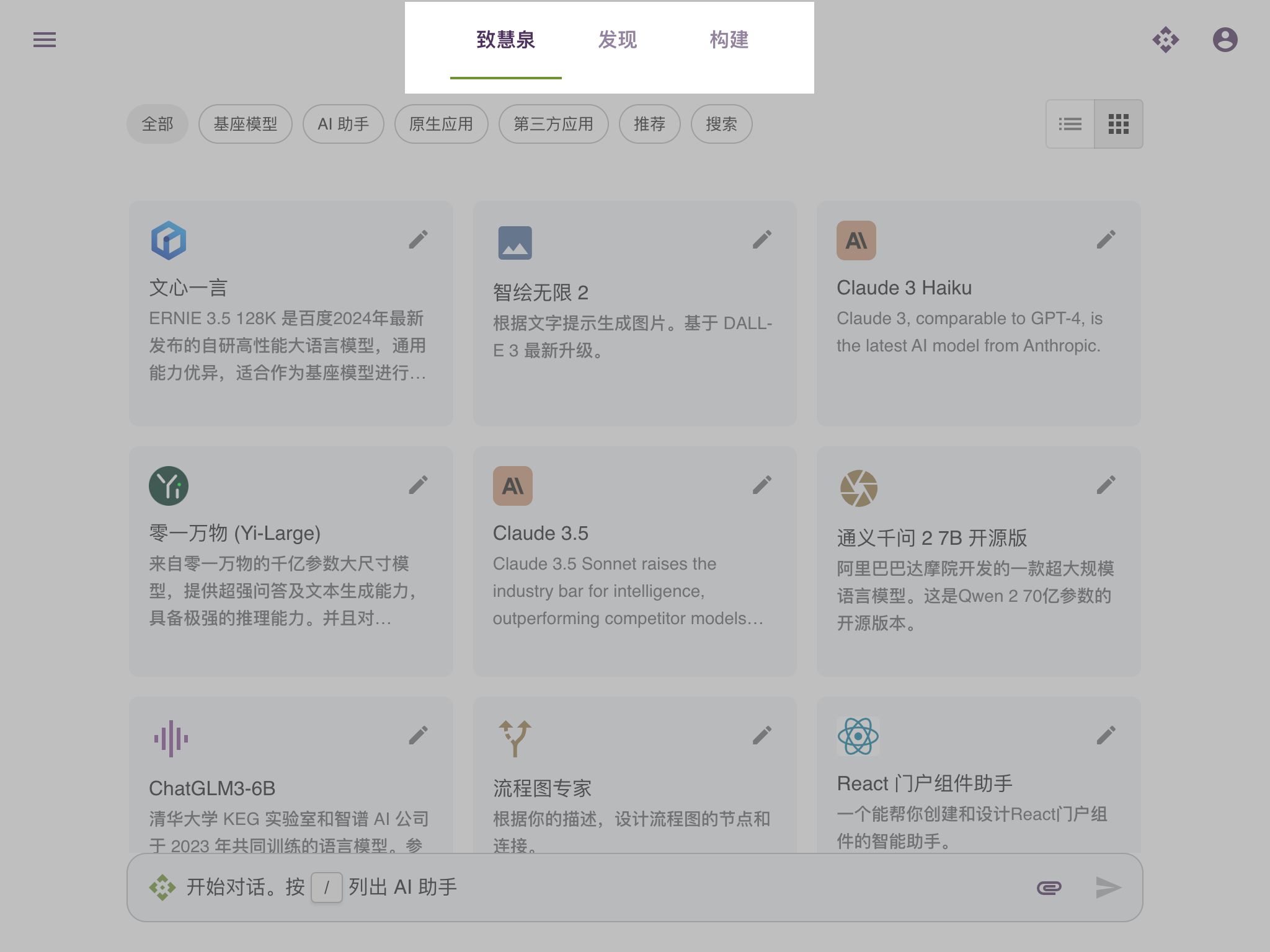Screen dimensions: 1270x952
Task: Open the 通义千问 2 7B 开源版 card title
Action: point(932,538)
